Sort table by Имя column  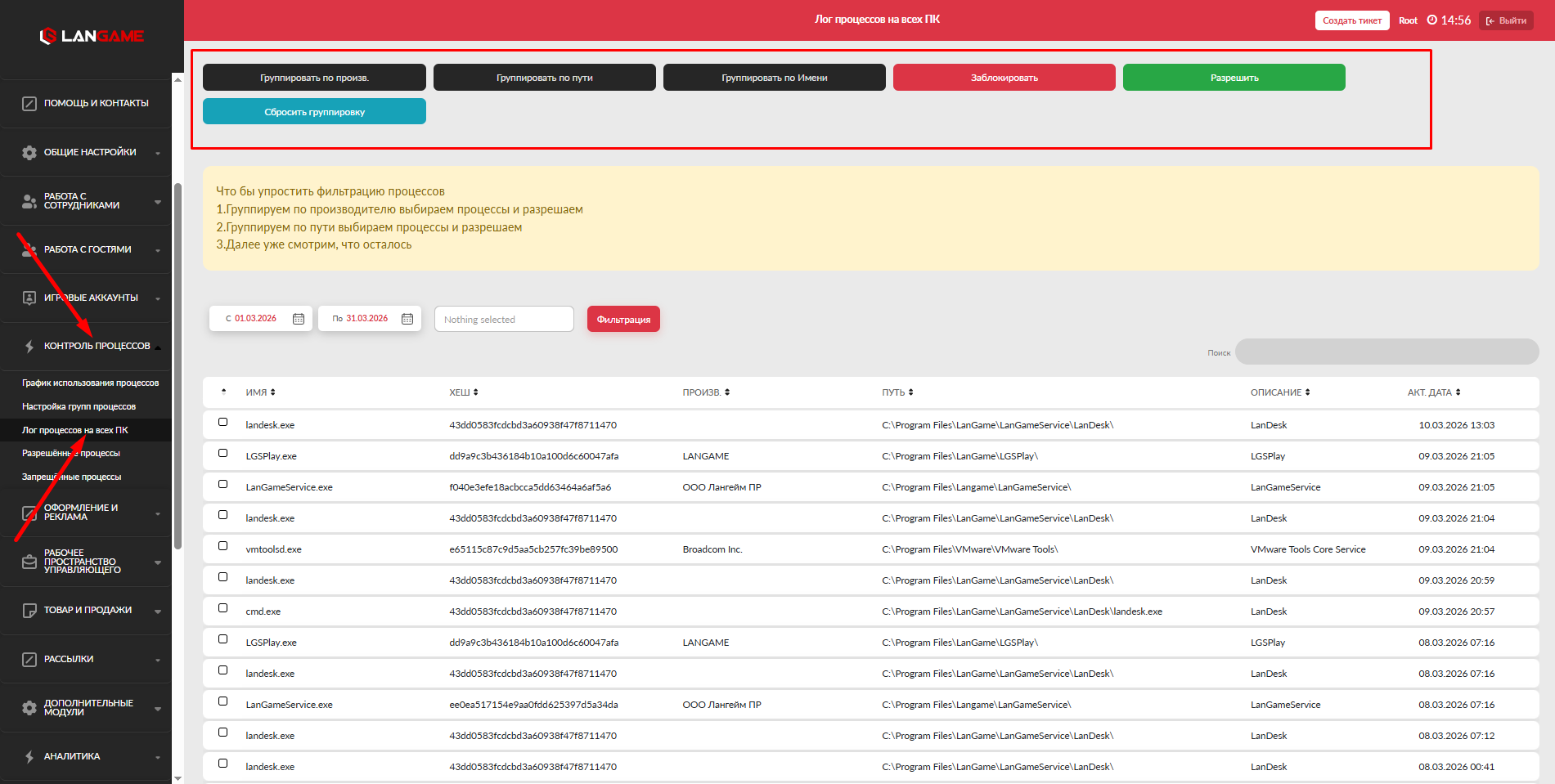point(260,392)
